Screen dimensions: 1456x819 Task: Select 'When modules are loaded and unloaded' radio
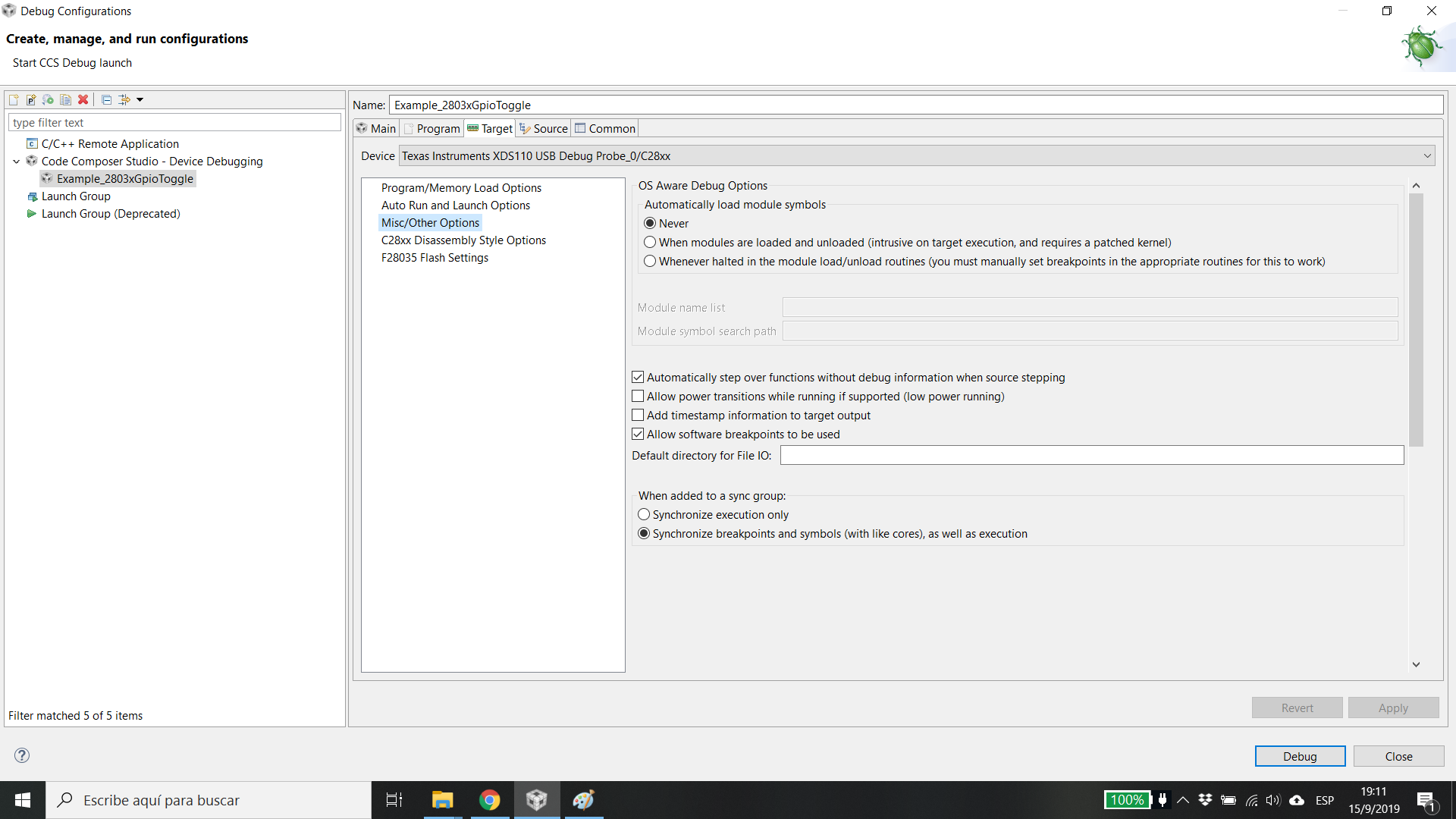click(650, 242)
